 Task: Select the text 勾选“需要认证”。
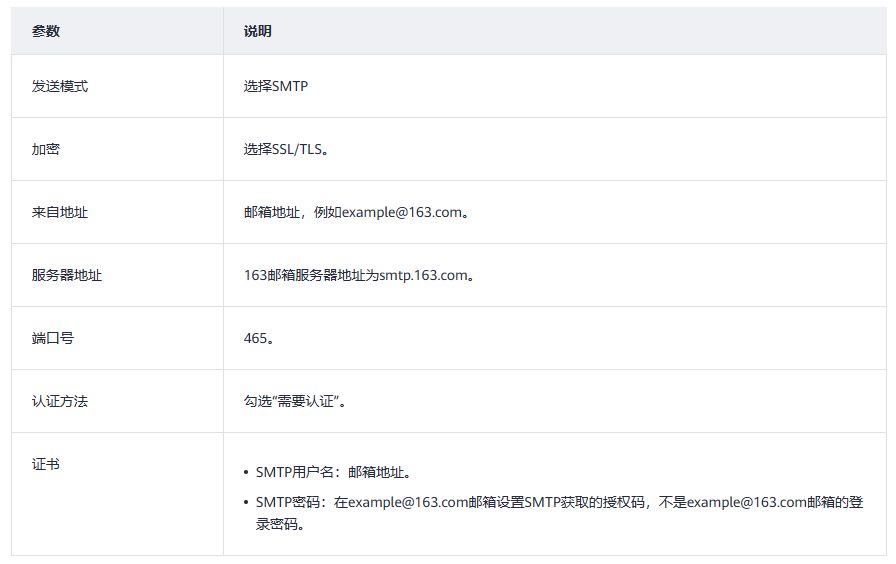(x=295, y=401)
